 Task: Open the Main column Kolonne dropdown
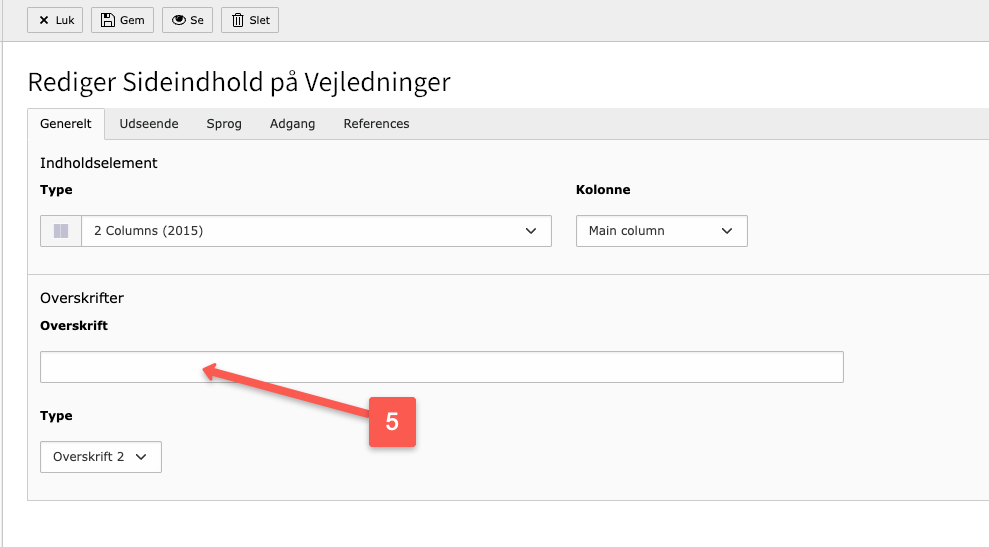coord(661,231)
